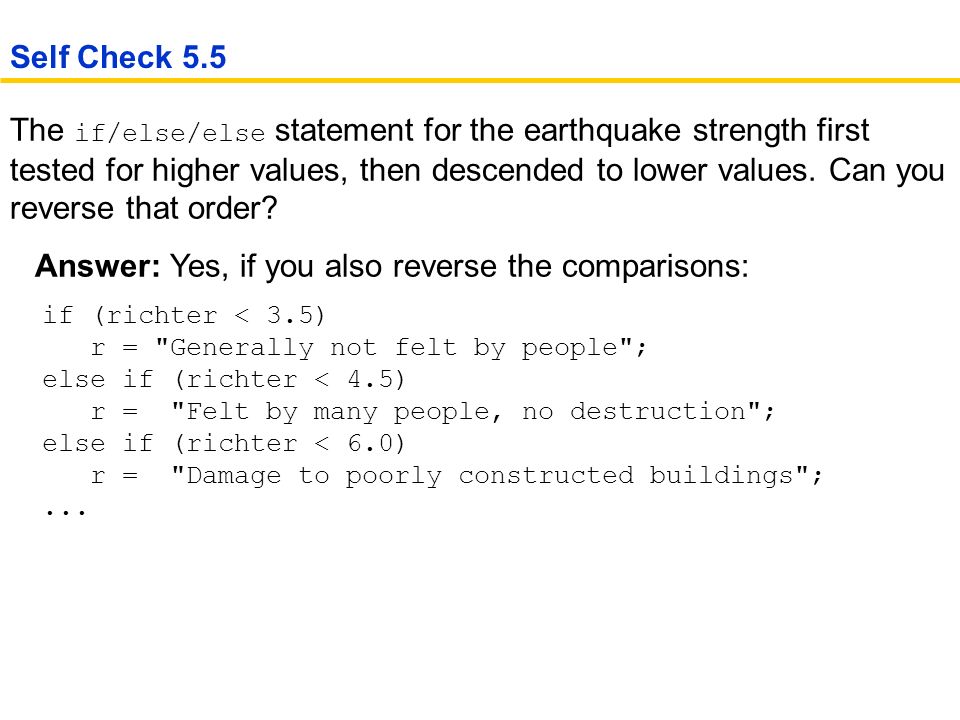Screen dimensions: 960x720
Task: Click the Self Check 5.5 heading
Action: tap(118, 58)
